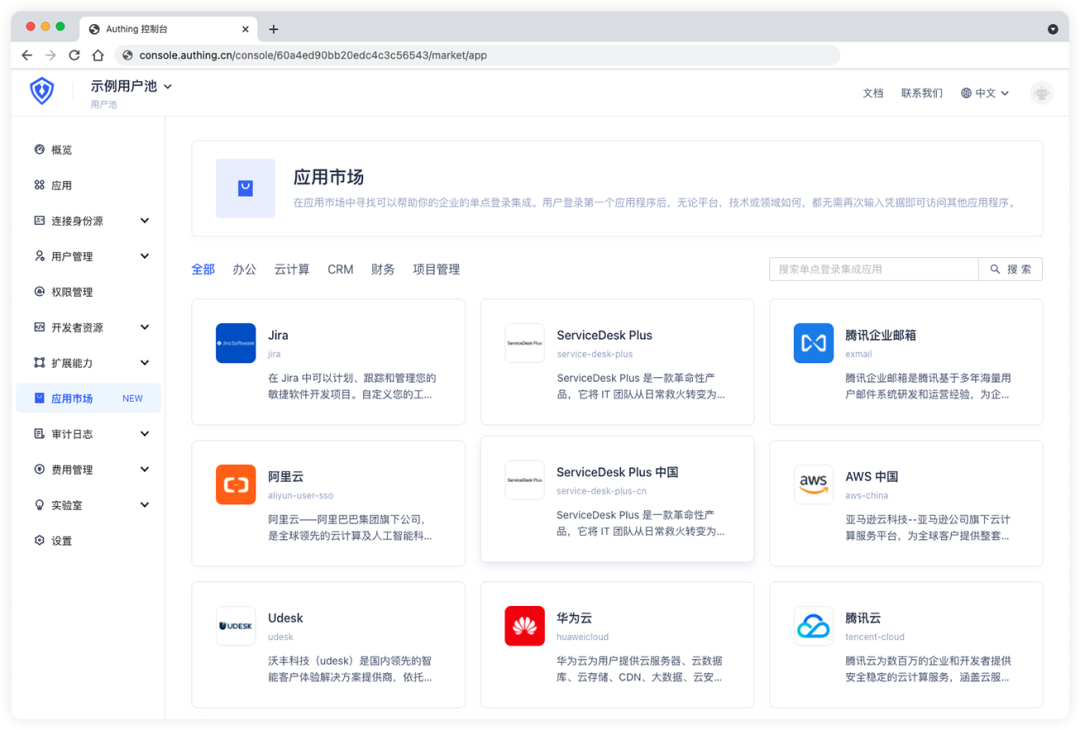
Task: Expand 开发者资源 chevron in sidebar
Action: (145, 327)
